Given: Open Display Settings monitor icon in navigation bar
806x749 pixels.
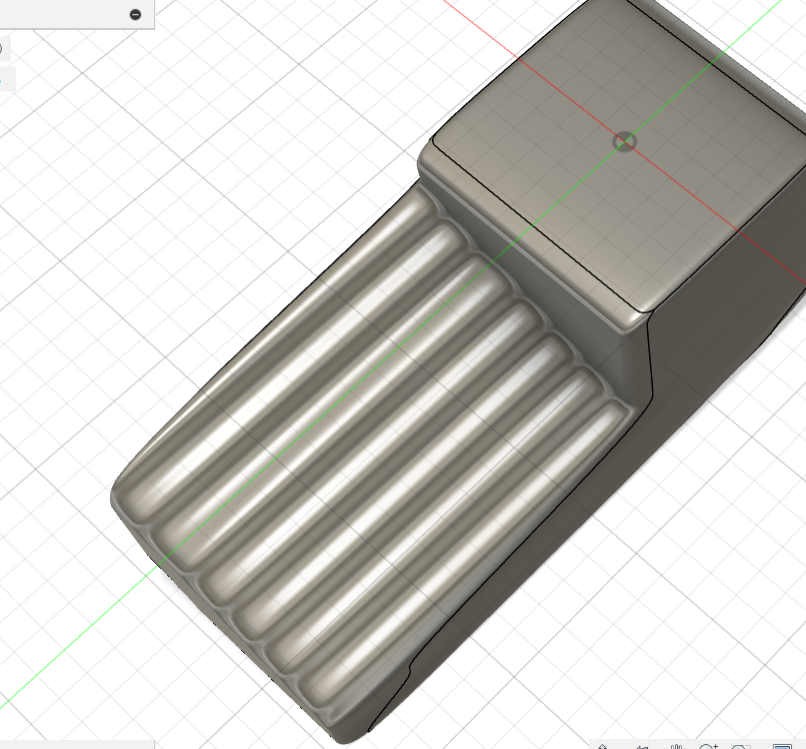Looking at the screenshot, I should (782, 746).
